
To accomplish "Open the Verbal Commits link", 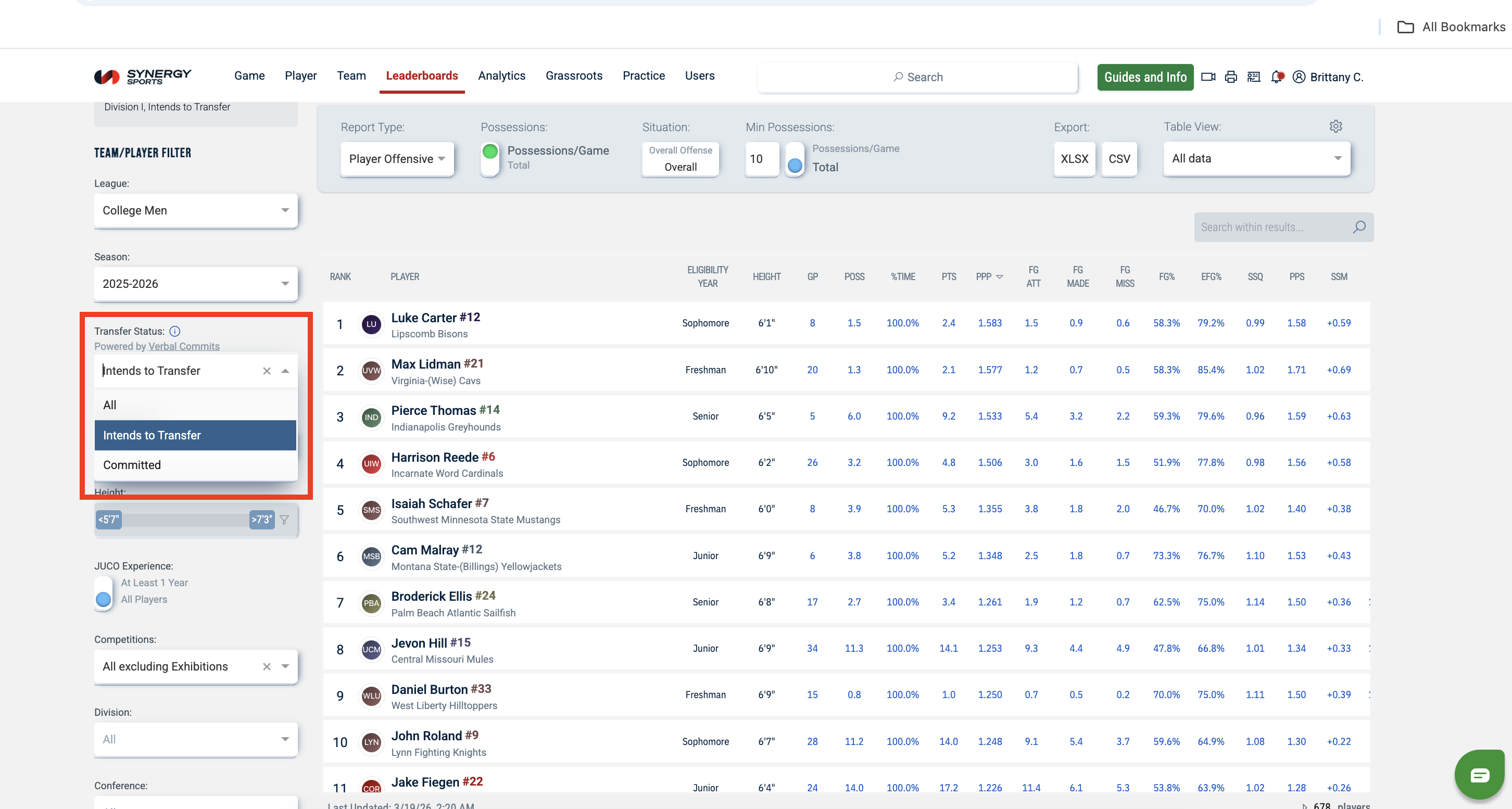I will point(184,346).
